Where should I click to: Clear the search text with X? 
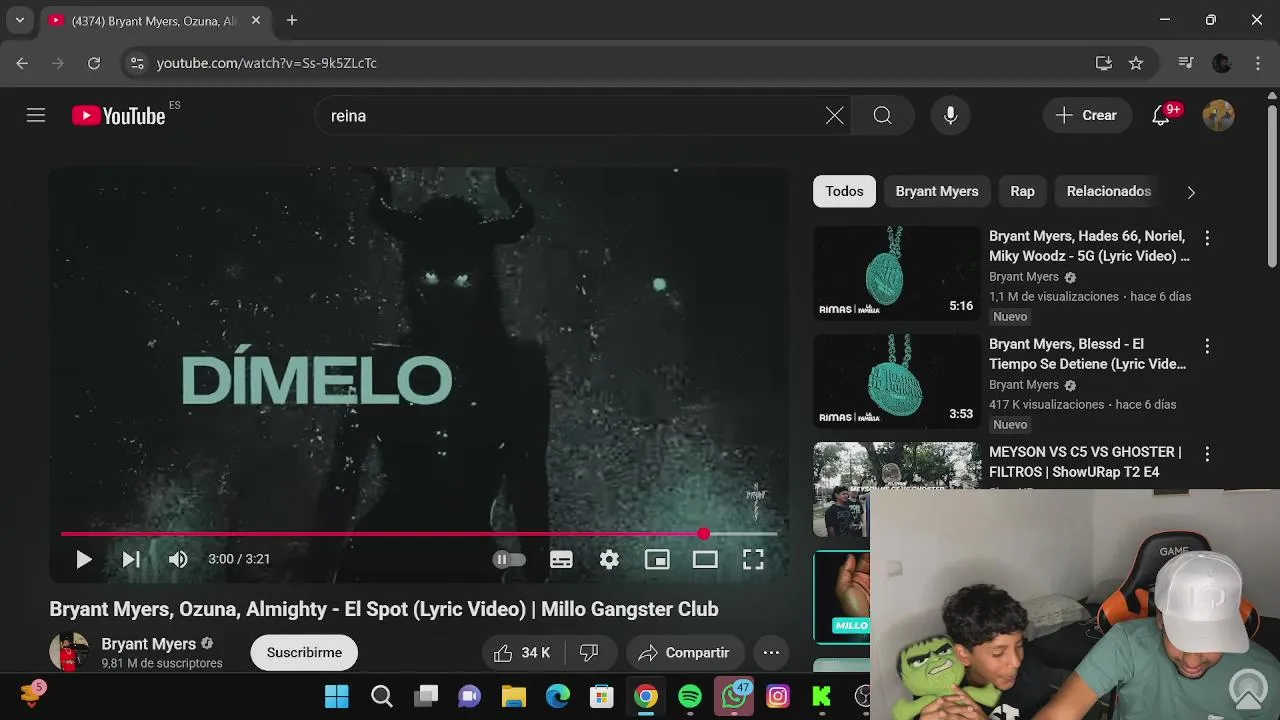834,116
